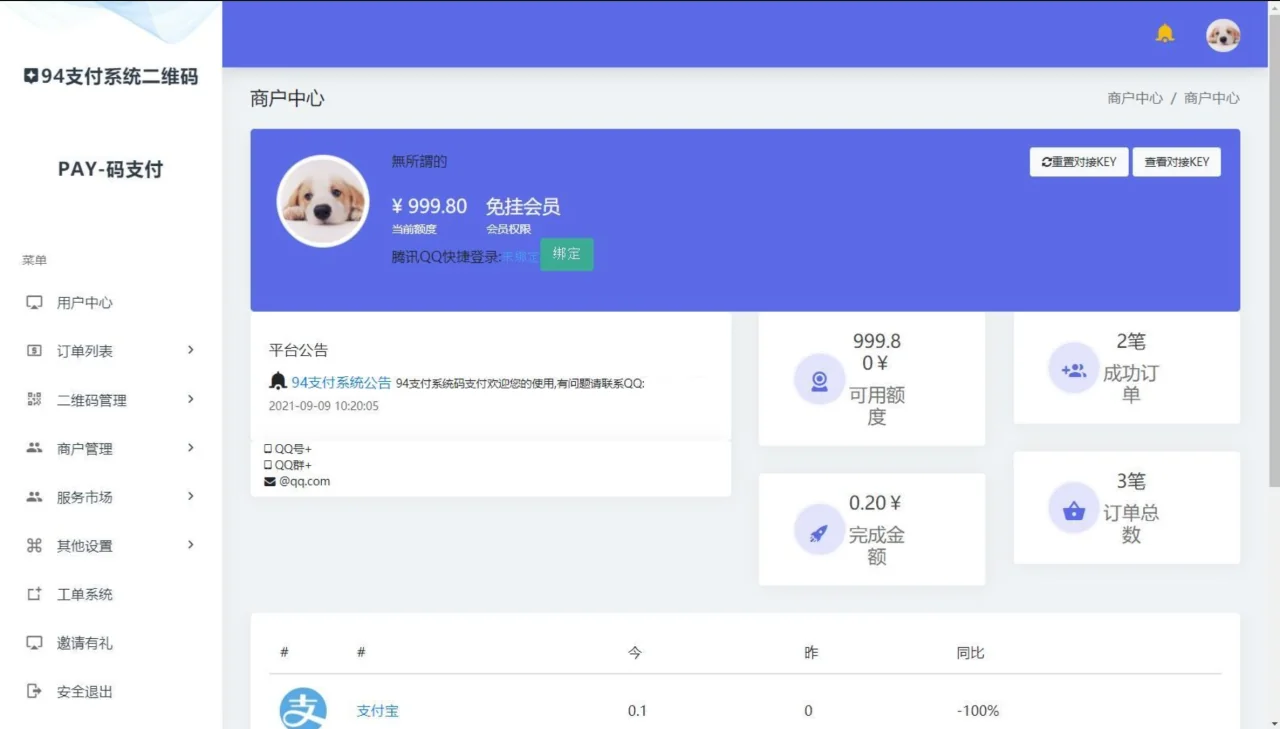Click the available quota webcam icon
This screenshot has height=729, width=1280.
coord(819,381)
